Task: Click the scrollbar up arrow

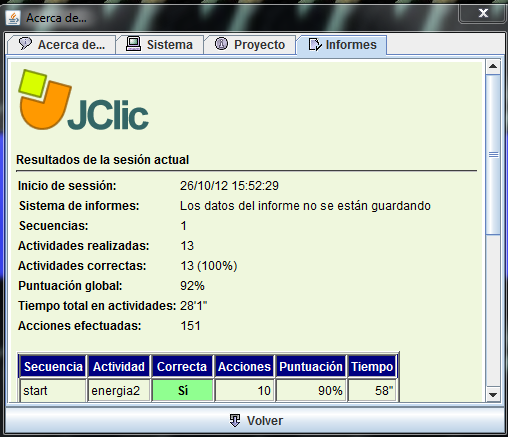Action: click(493, 66)
